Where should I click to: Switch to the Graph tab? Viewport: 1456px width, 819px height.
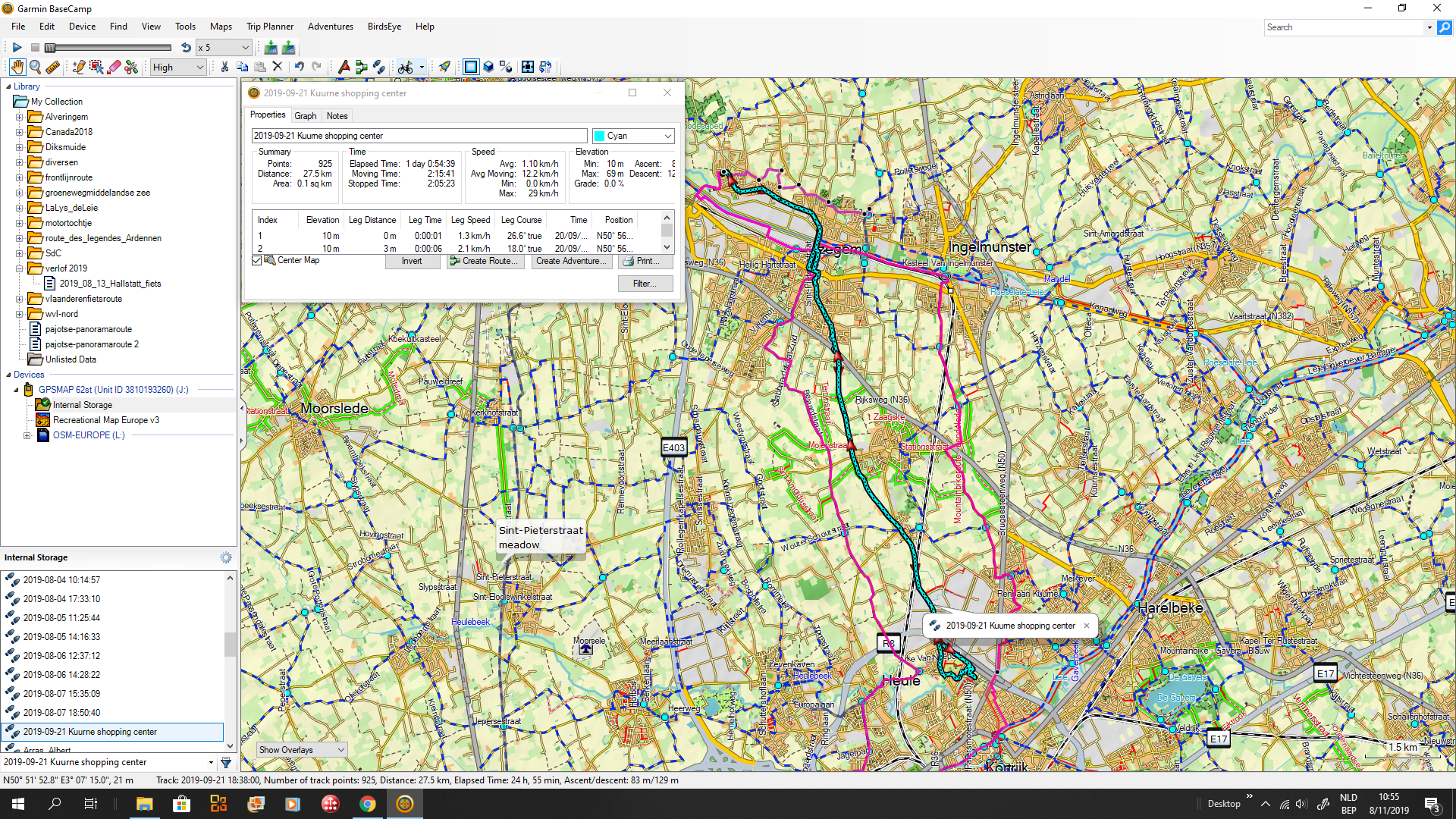pyautogui.click(x=306, y=116)
